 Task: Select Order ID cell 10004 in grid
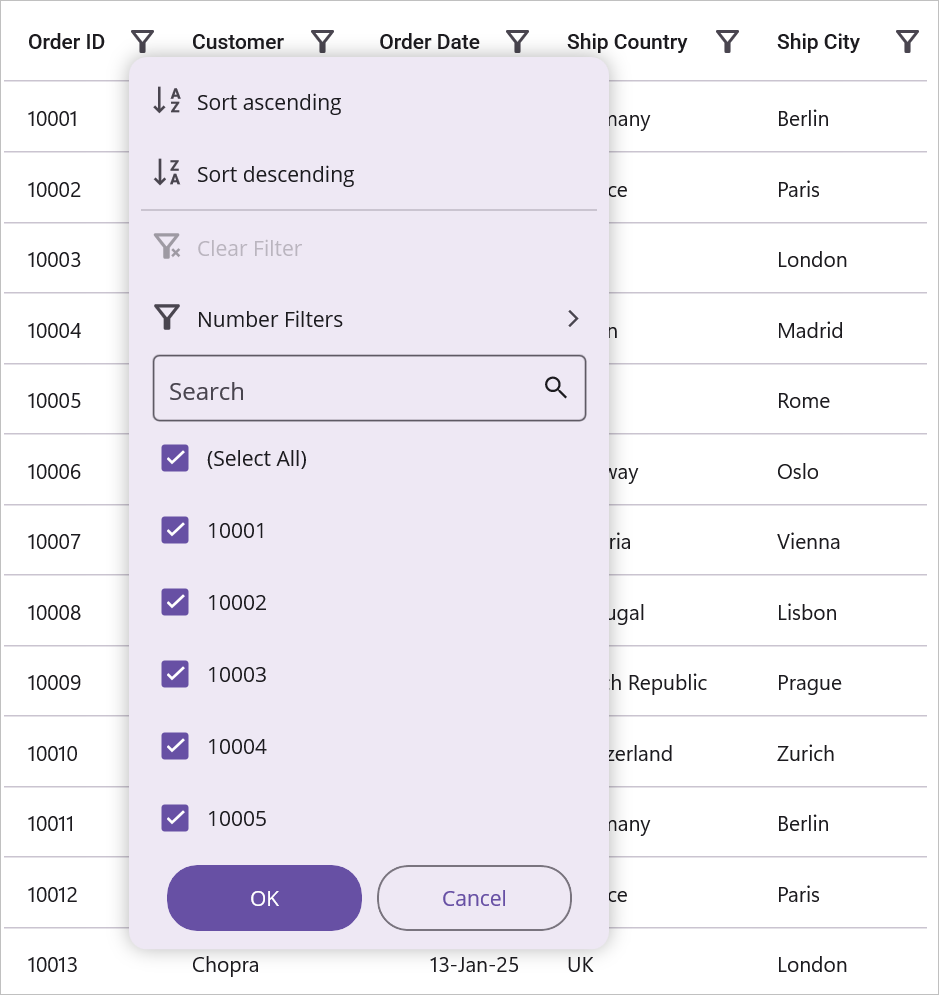(x=54, y=331)
